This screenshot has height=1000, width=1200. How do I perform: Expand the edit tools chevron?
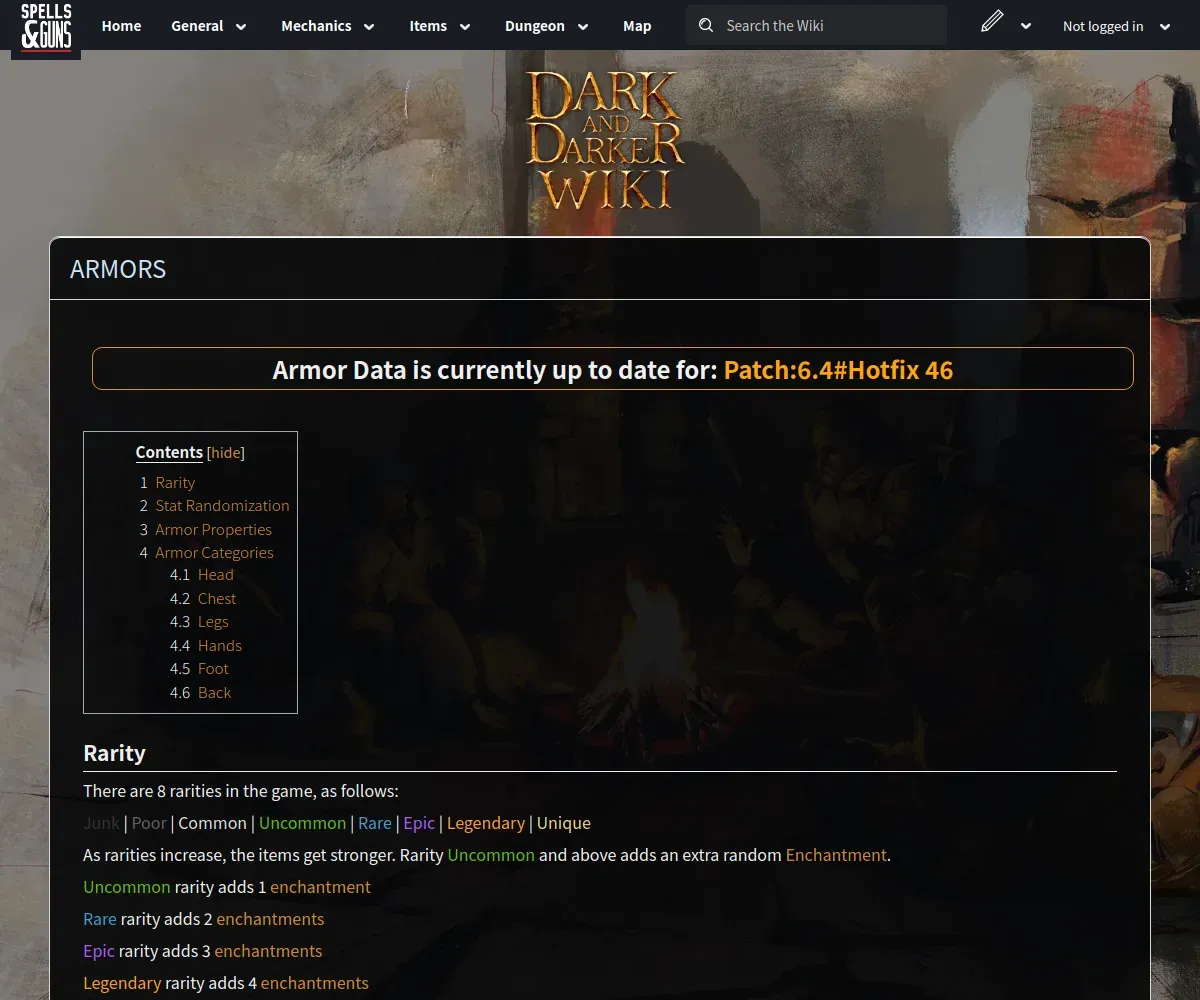tap(1026, 27)
